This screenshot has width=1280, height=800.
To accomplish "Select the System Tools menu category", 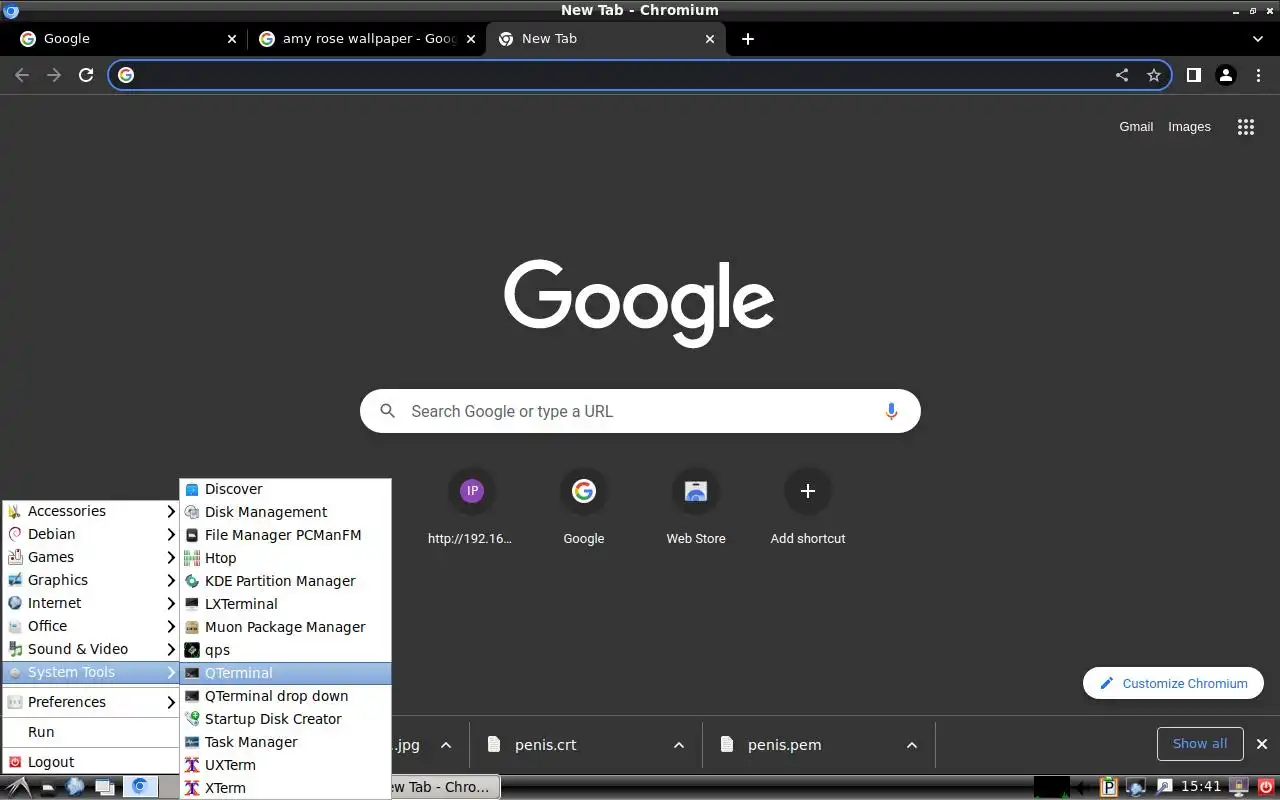I will click(x=91, y=672).
